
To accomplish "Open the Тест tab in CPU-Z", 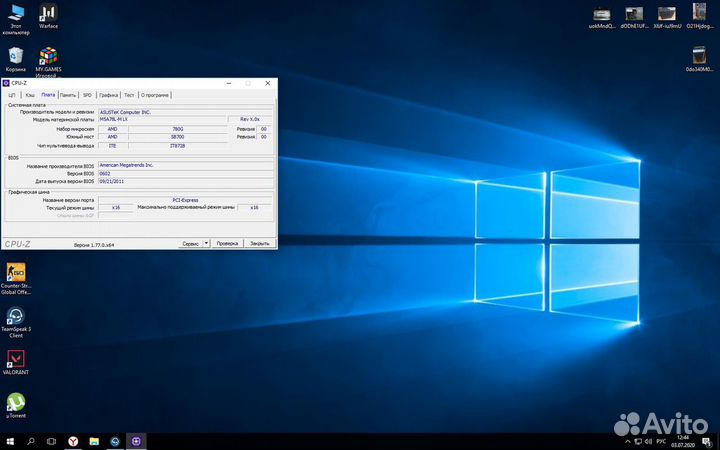I will [129, 95].
